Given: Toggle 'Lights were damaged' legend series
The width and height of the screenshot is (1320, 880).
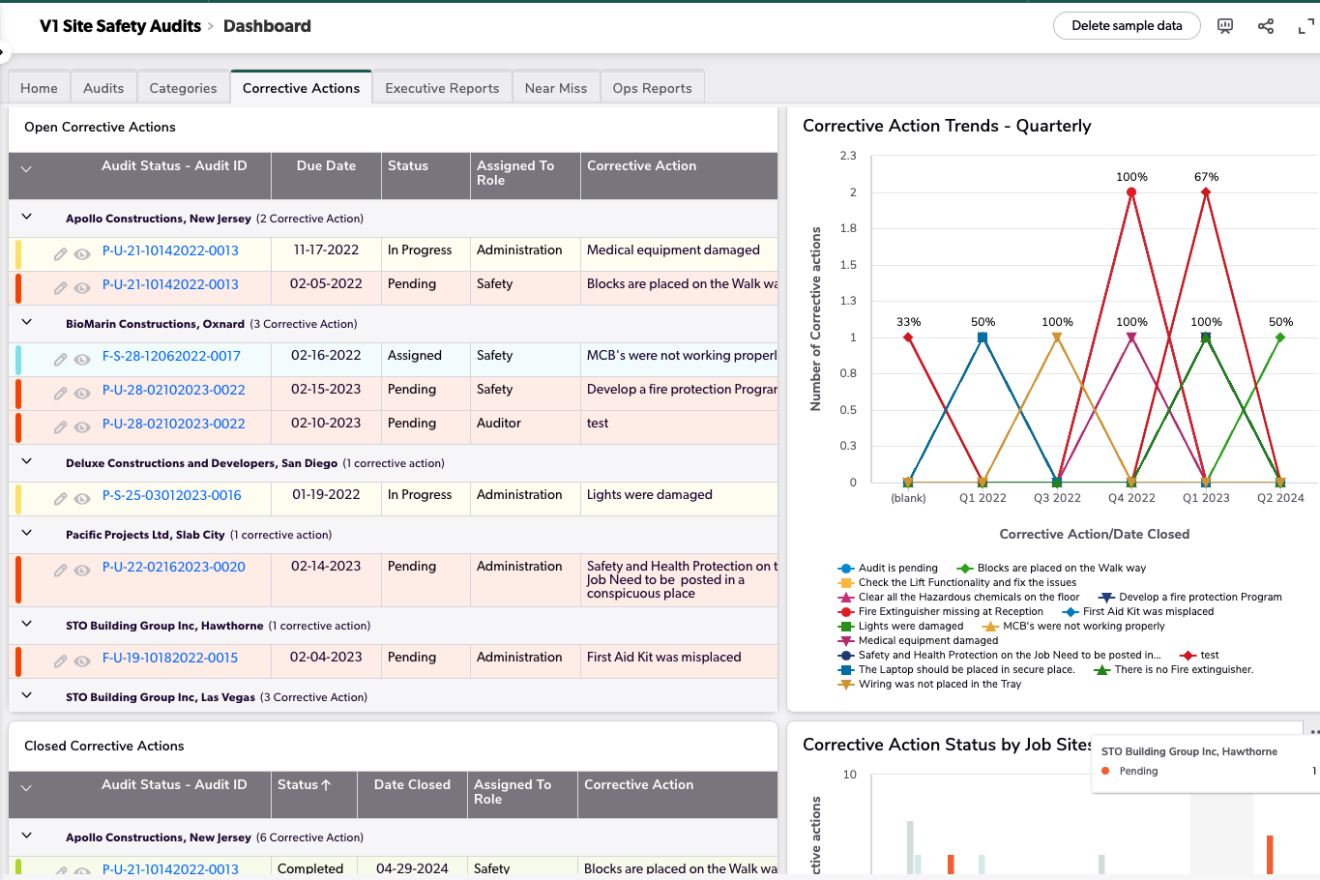Looking at the screenshot, I should click(x=910, y=626).
